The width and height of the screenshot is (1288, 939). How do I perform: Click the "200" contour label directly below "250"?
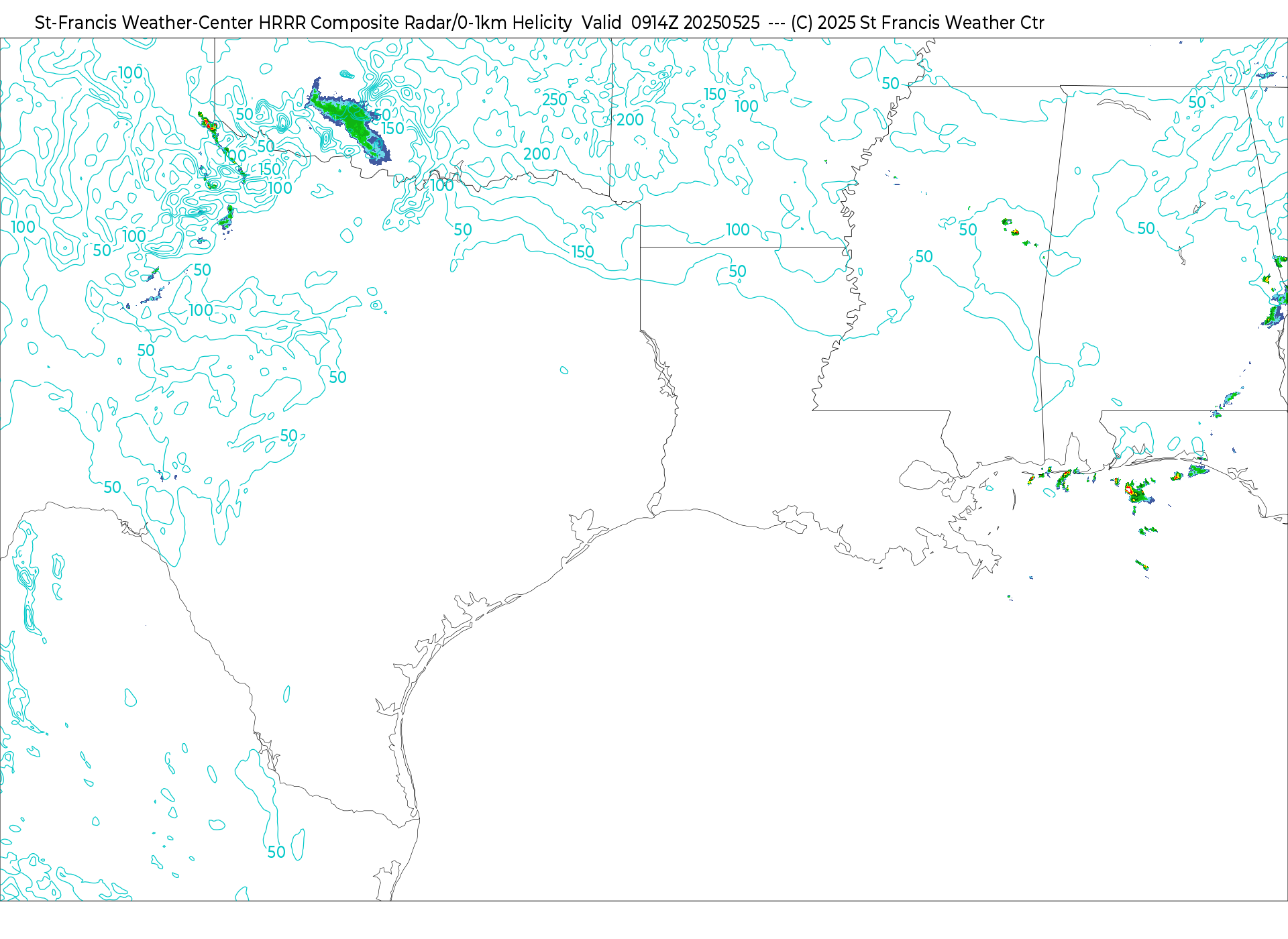click(537, 154)
